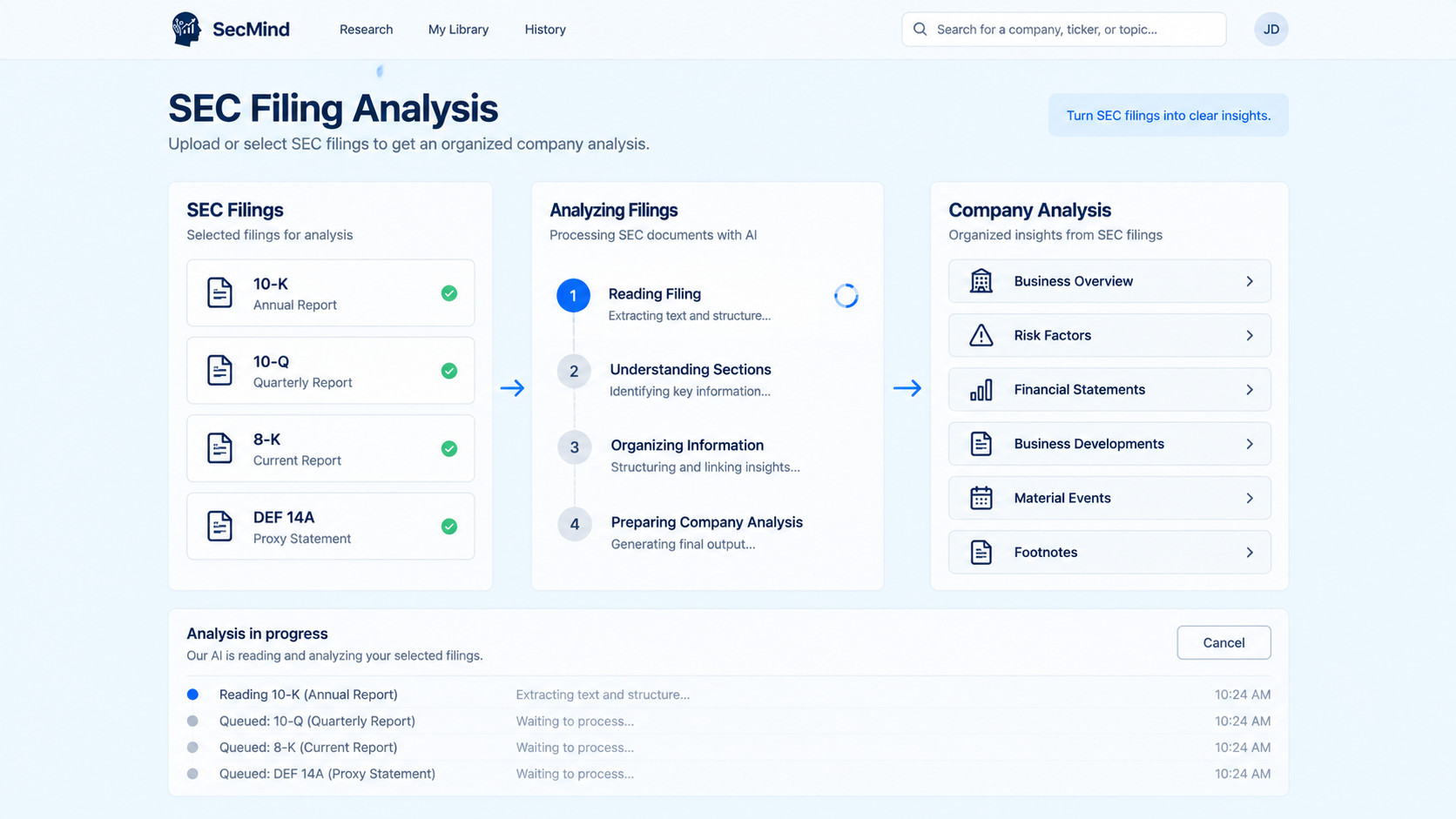1456x819 pixels.
Task: Click the Risk Factors warning triangle icon
Action: point(981,335)
